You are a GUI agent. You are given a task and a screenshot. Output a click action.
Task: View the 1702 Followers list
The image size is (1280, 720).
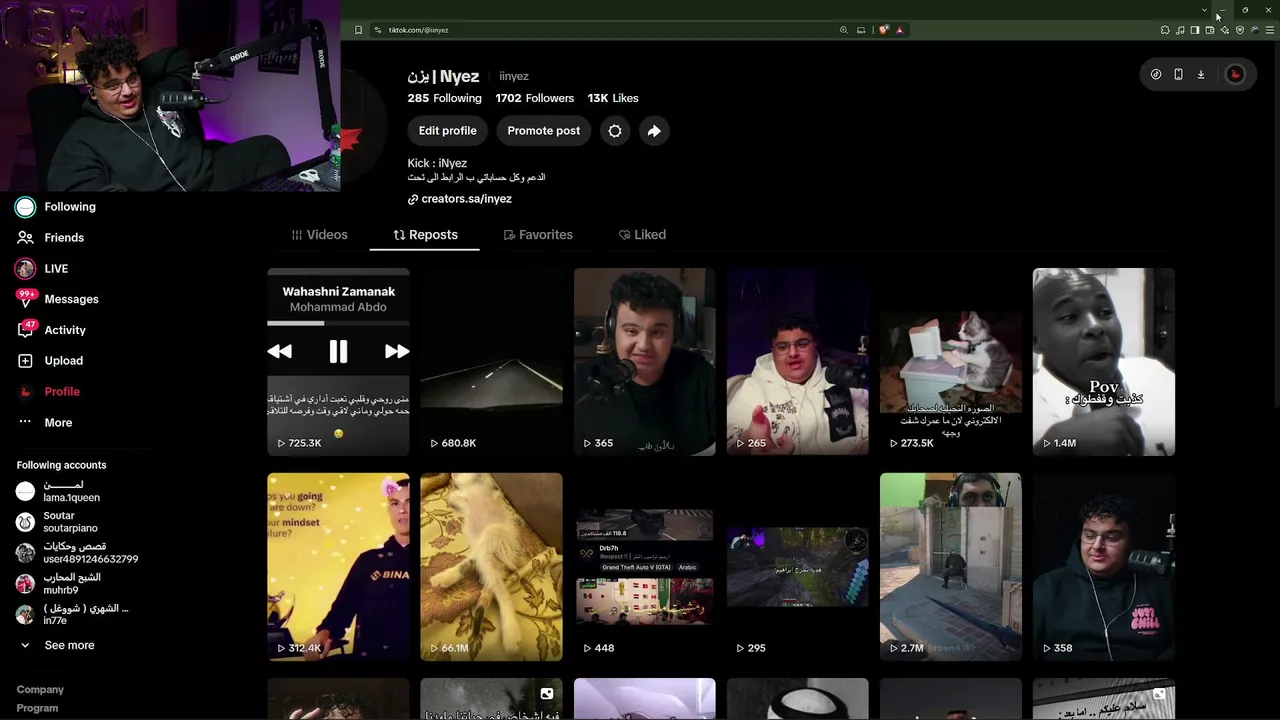coord(535,98)
